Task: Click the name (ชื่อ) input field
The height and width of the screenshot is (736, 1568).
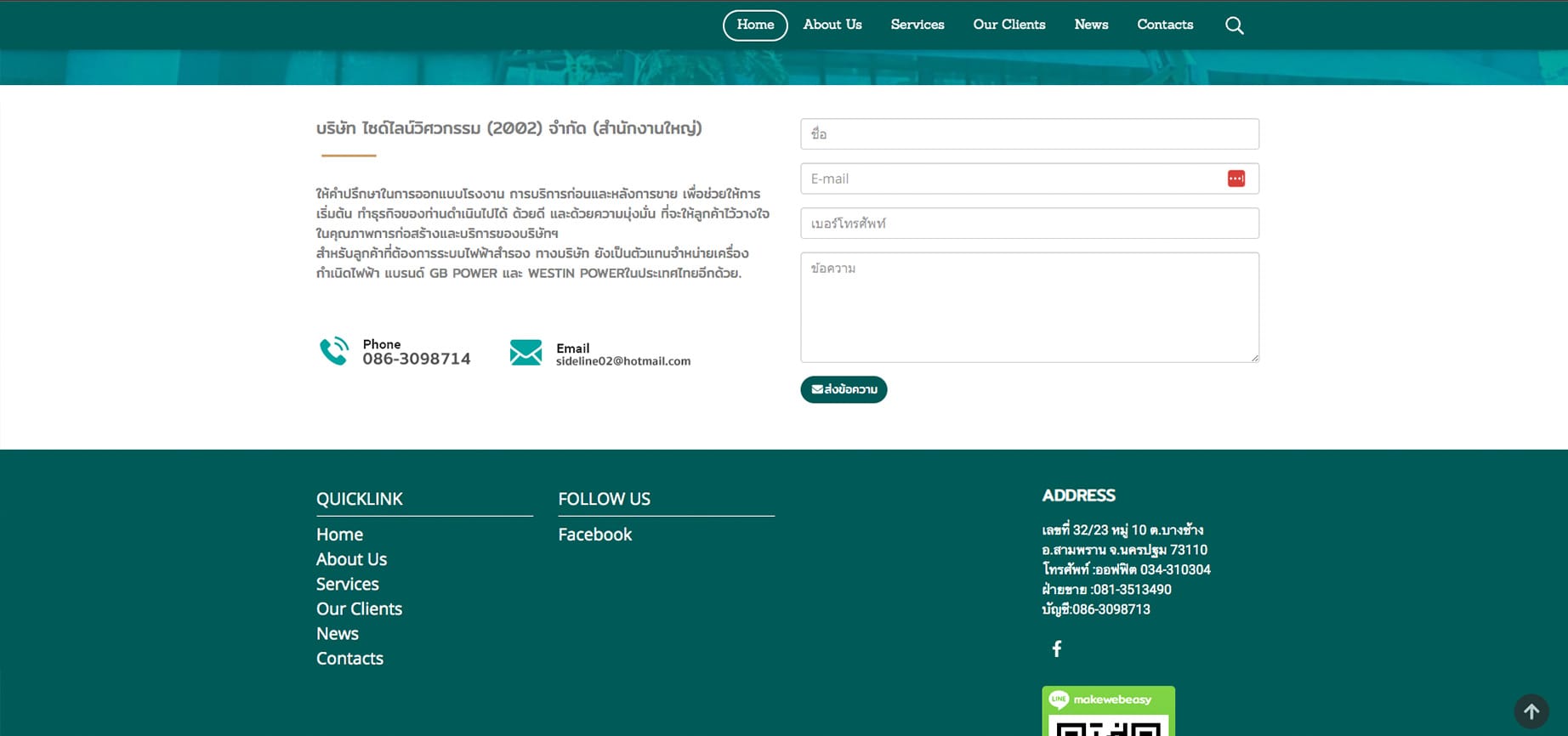Action: tap(1029, 134)
